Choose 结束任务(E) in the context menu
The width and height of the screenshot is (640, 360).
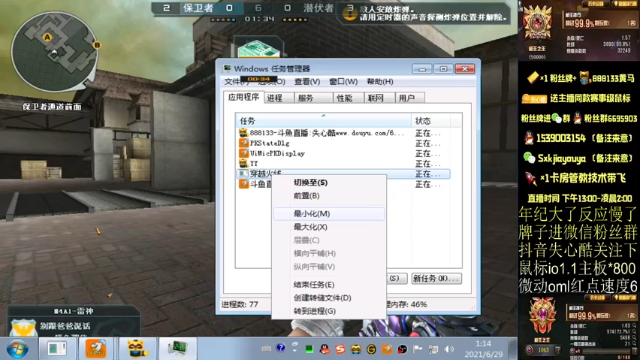(329, 284)
